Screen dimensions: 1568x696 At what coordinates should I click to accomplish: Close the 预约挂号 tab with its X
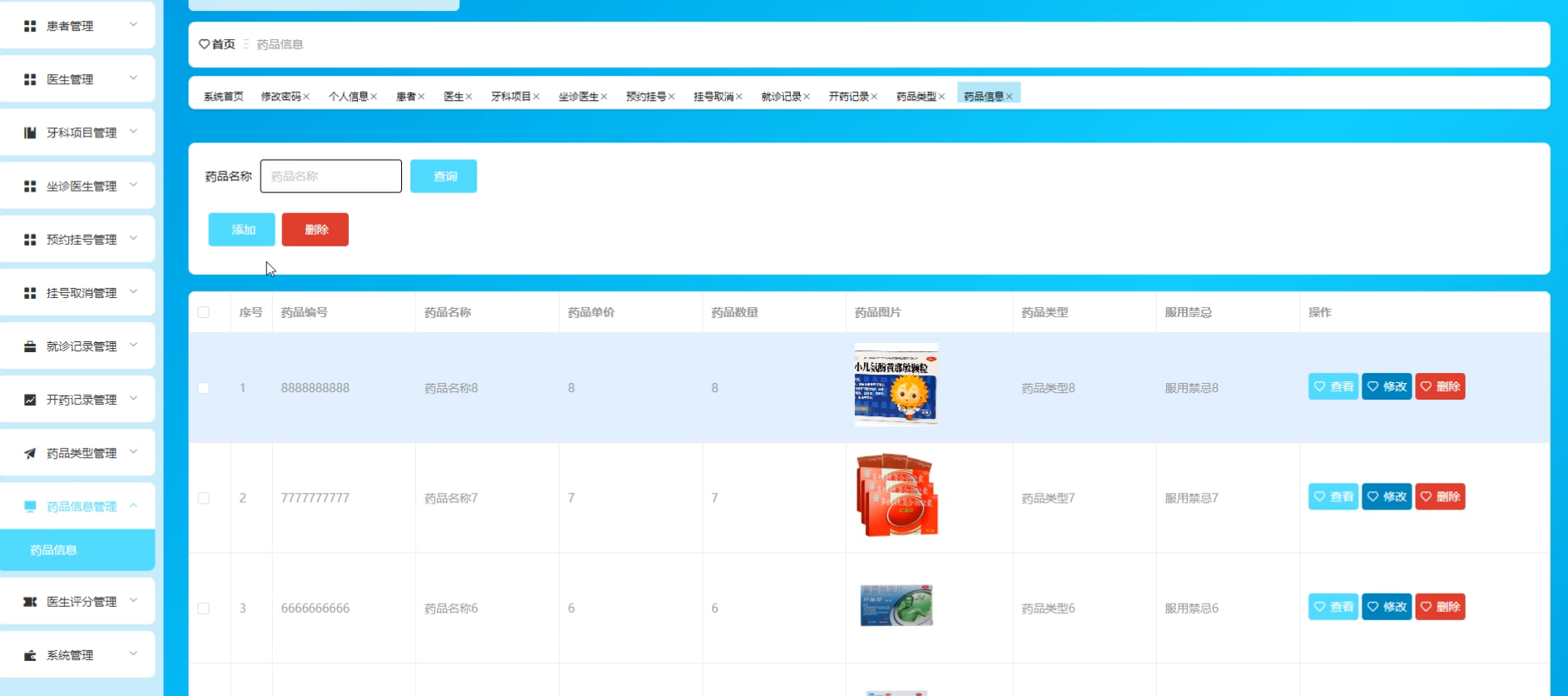tap(672, 97)
